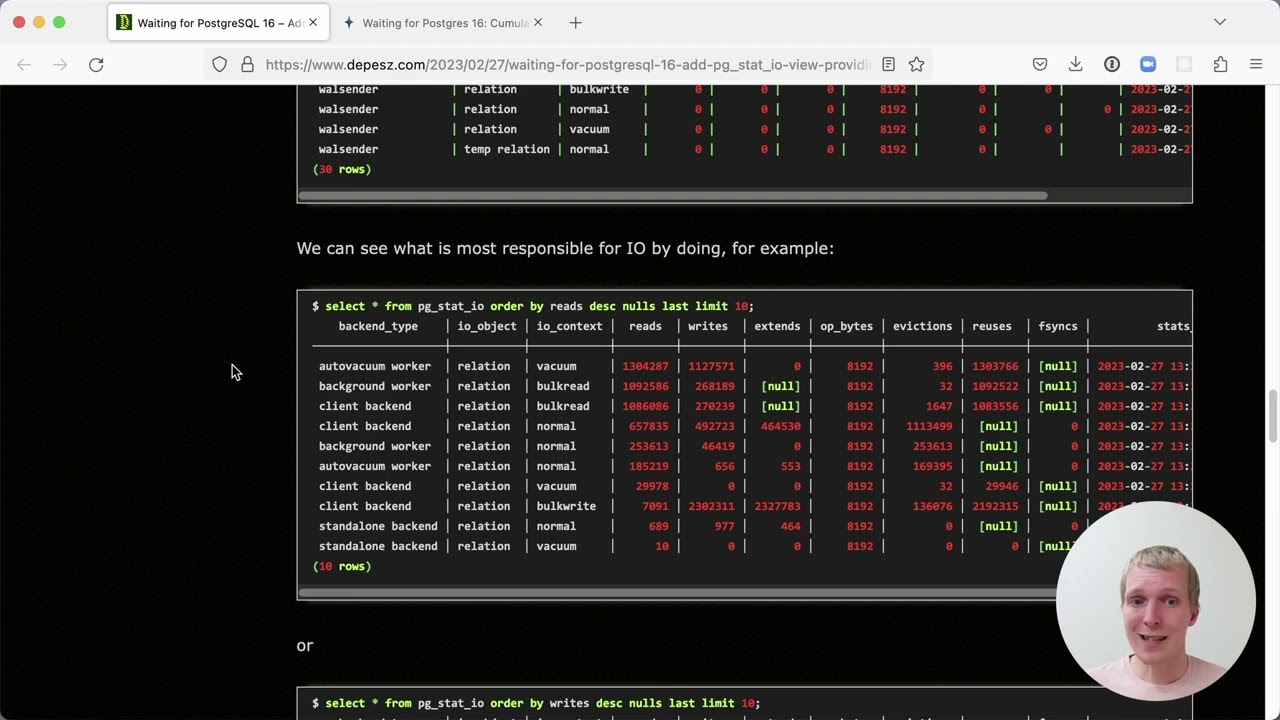
Task: Click '(30 rows)' below the top table
Action: click(x=342, y=169)
